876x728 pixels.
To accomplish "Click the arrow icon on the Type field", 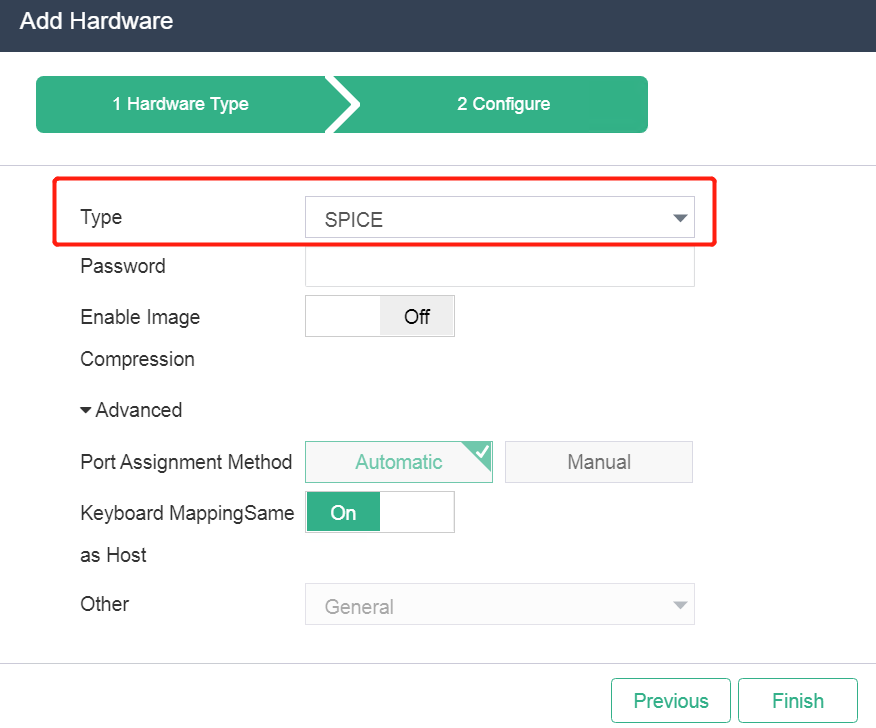I will coord(680,218).
